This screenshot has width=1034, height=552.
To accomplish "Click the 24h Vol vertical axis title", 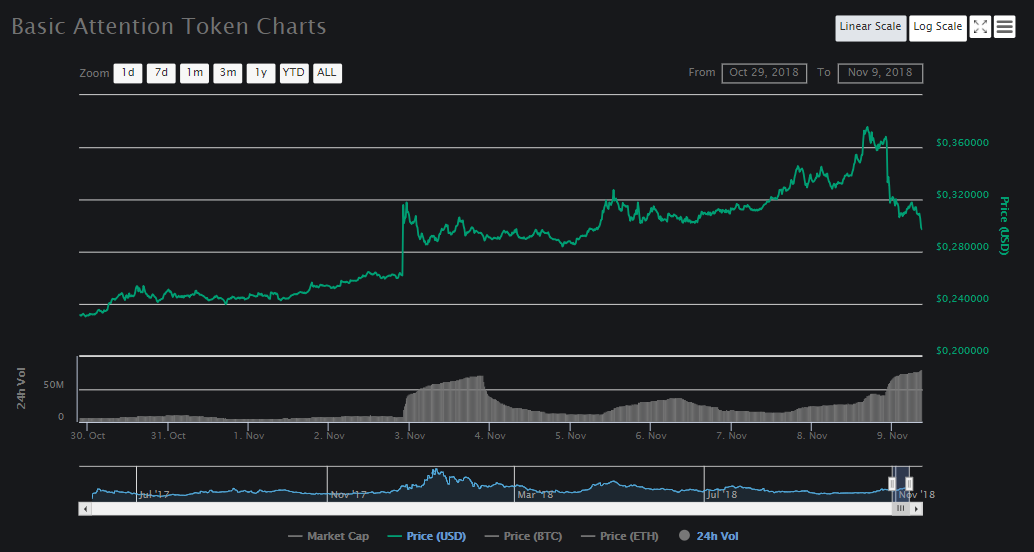I will point(21,388).
